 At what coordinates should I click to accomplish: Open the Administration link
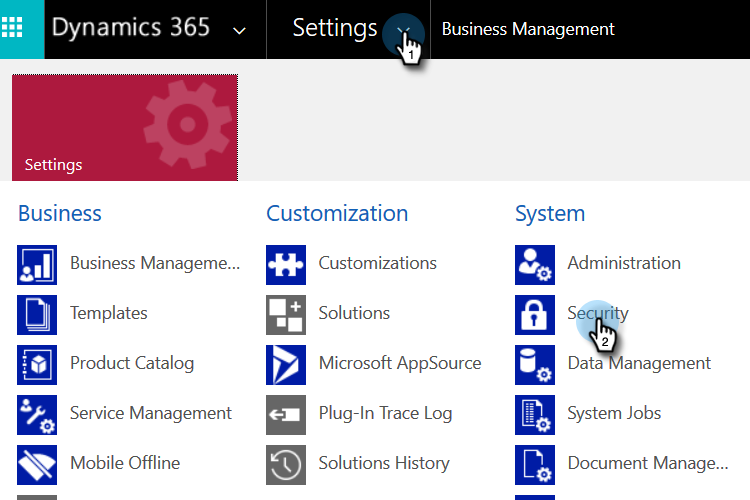[623, 263]
